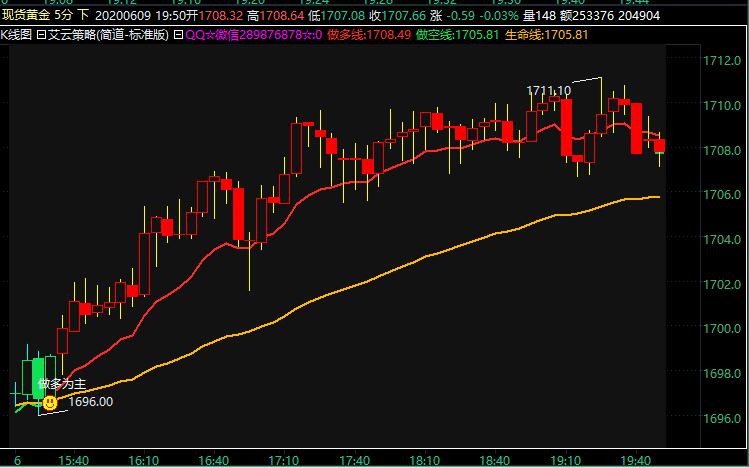The image size is (749, 468).
Task: Click the 下 arrow next to period
Action: [x=83, y=16]
